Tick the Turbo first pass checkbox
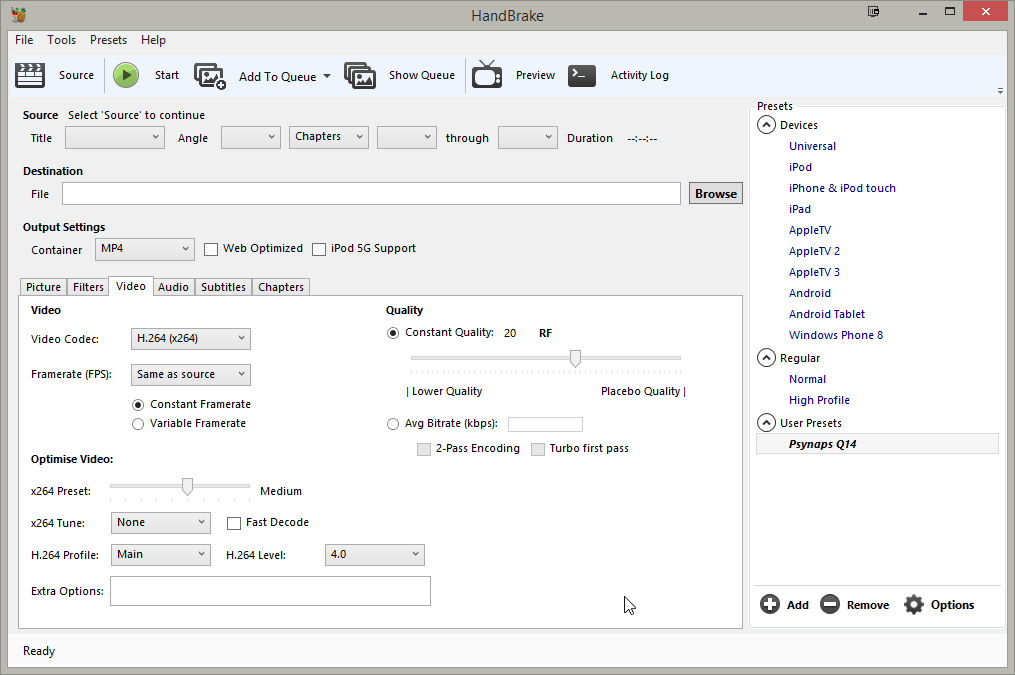 (x=538, y=449)
